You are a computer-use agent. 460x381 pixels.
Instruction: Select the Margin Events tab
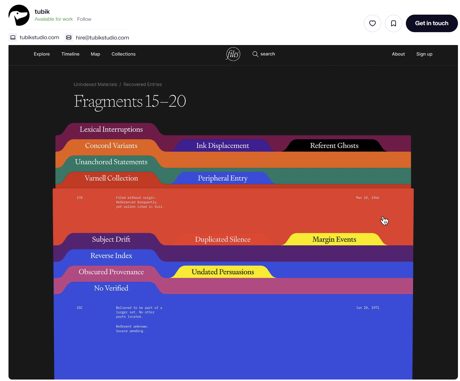tap(334, 239)
